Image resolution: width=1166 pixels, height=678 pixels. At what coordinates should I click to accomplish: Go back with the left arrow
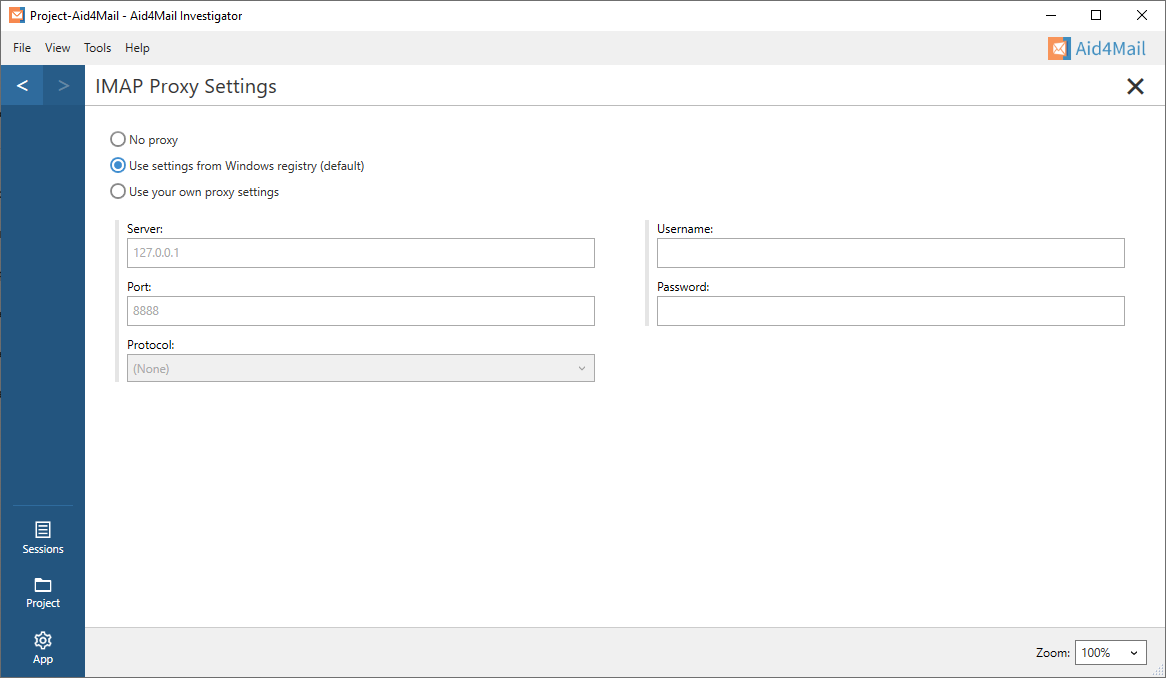coord(22,86)
